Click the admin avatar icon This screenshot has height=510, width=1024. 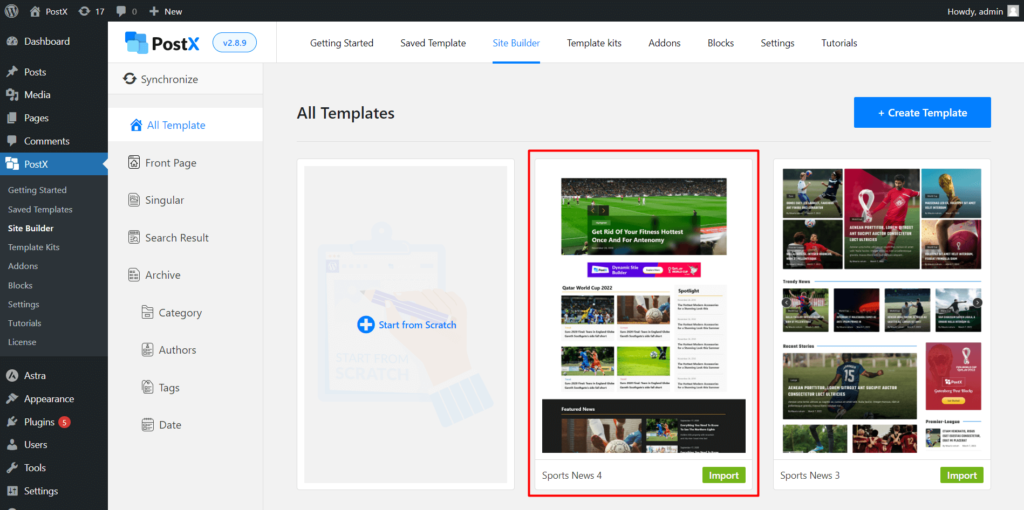click(x=1013, y=11)
